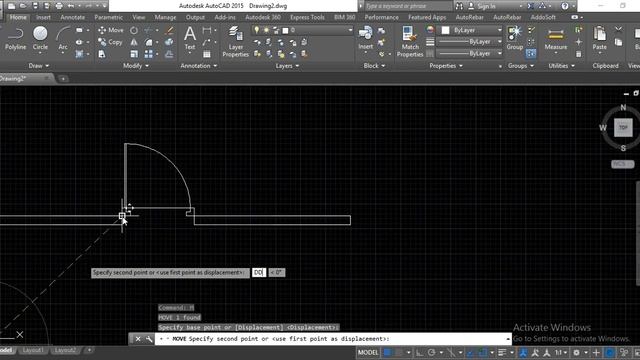Toggle Lineweight display in status bar
The width and height of the screenshot is (640, 360).
click(502, 352)
